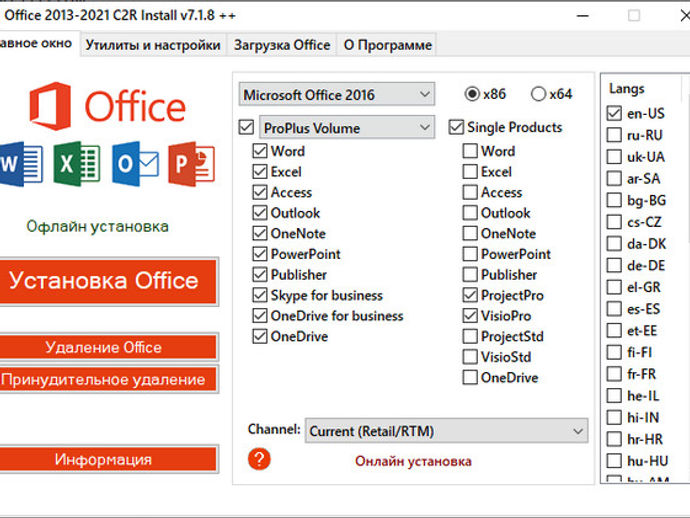Uncheck the en-US language
This screenshot has height=518, width=690.
(x=614, y=113)
